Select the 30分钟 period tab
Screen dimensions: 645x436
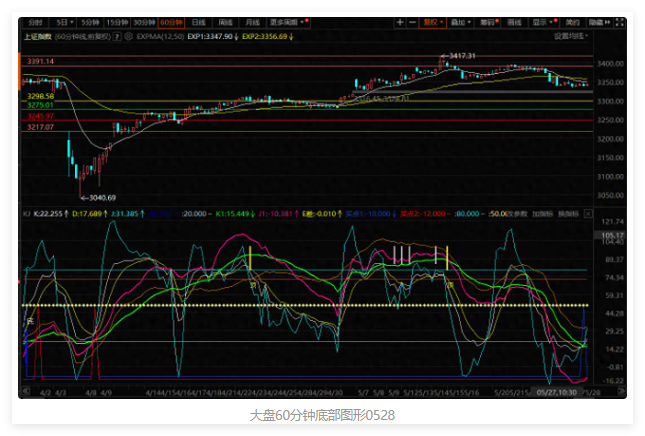144,22
